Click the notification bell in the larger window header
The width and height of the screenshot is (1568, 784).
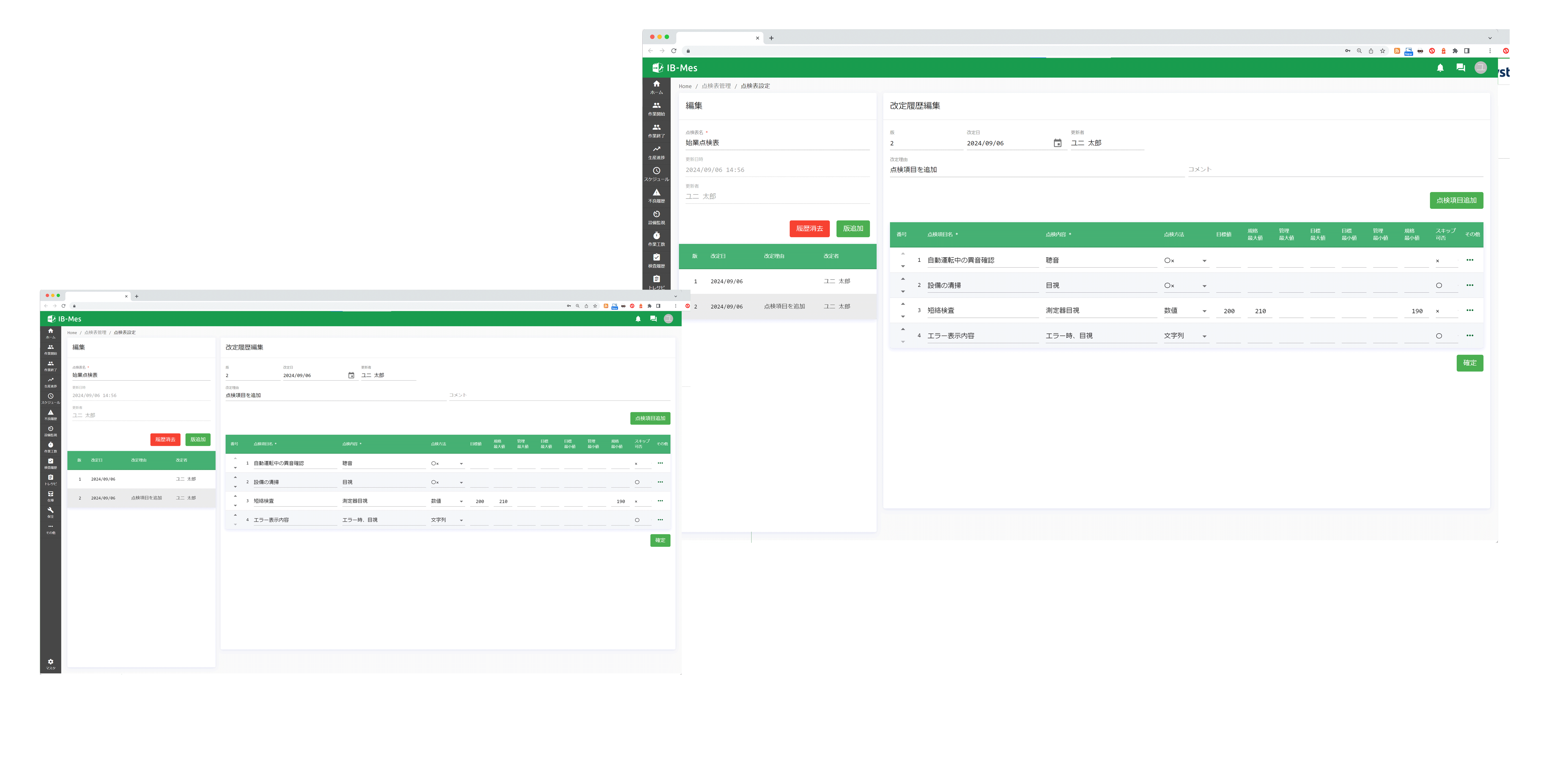(x=1440, y=68)
